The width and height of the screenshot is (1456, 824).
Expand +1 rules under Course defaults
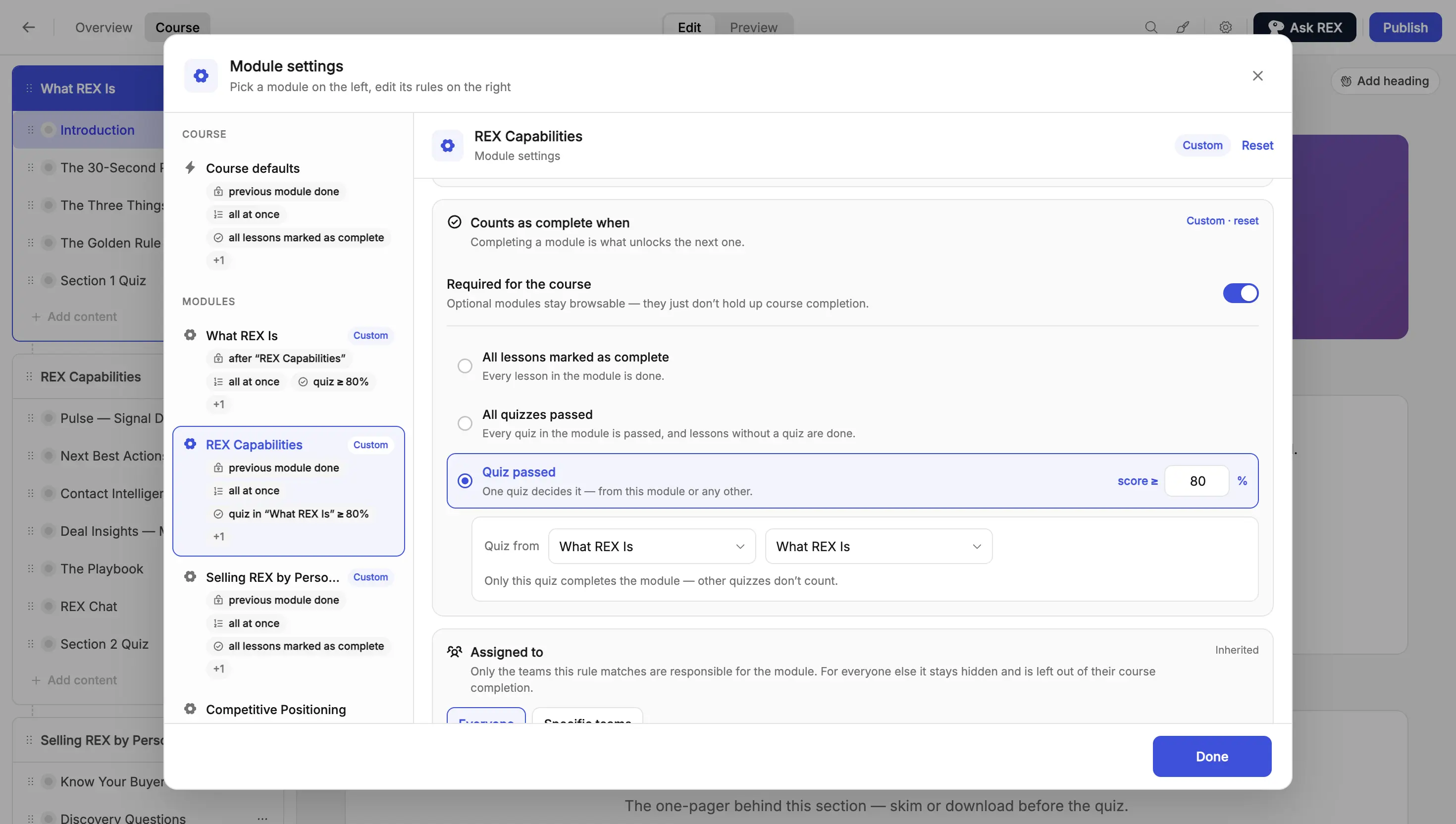219,260
